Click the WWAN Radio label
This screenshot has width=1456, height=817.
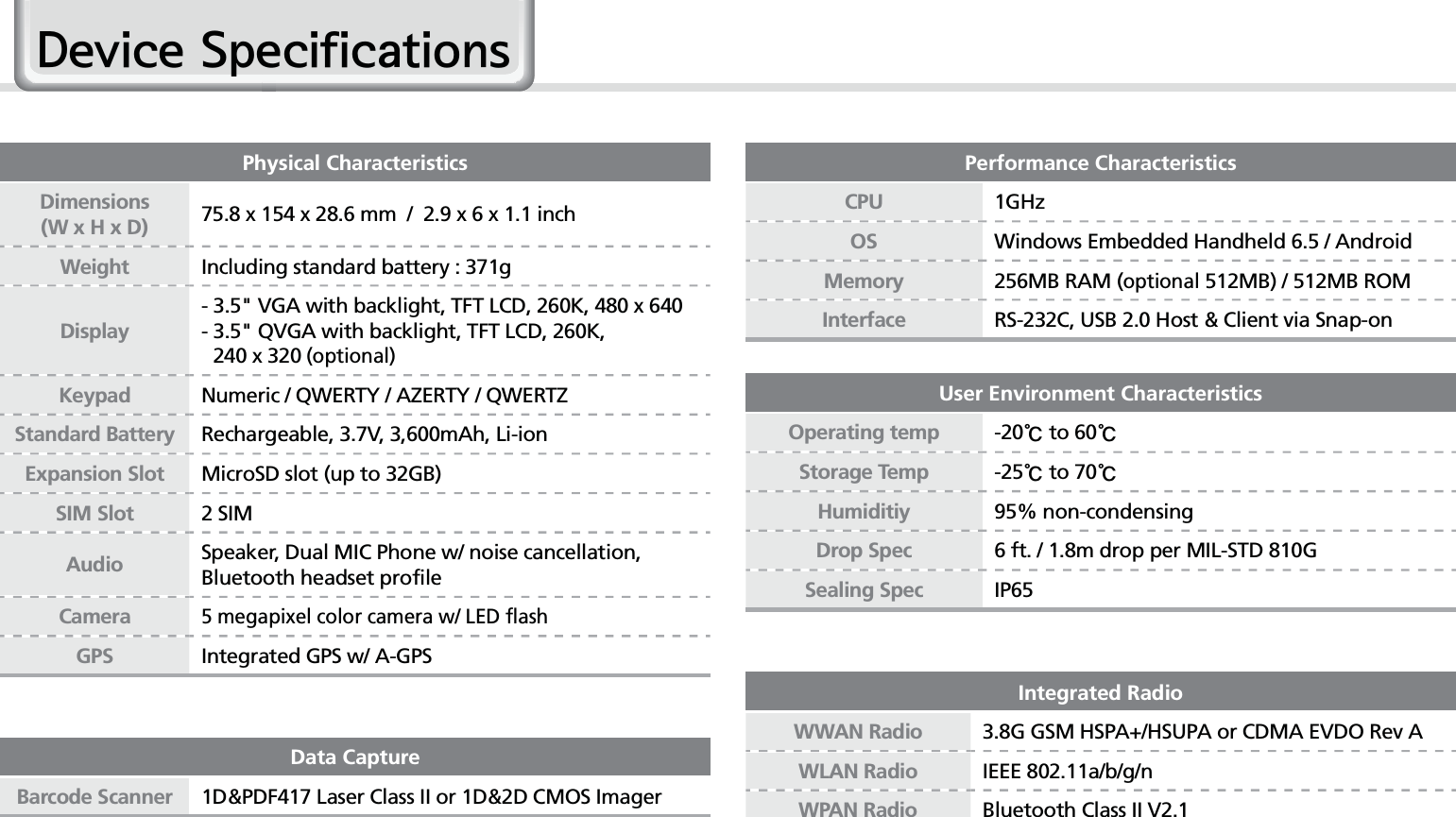pos(858,732)
